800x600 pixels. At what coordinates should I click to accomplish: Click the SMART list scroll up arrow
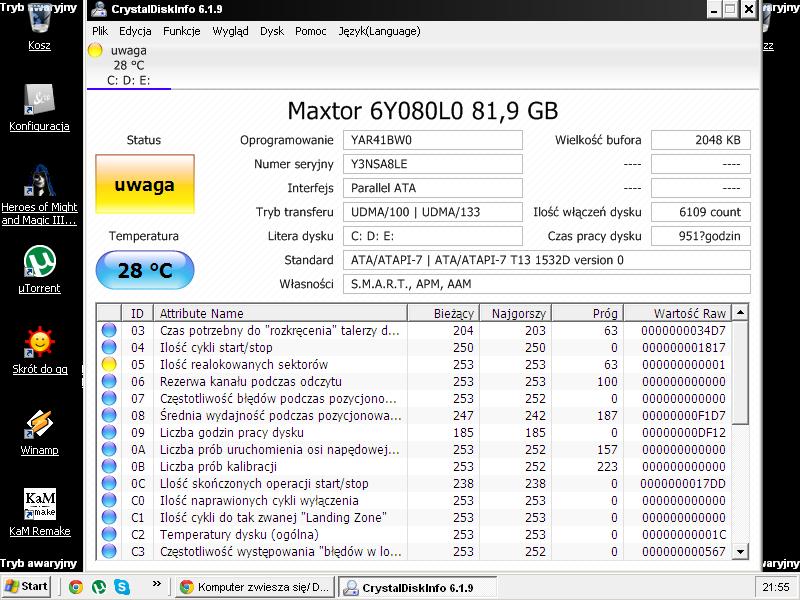740,312
